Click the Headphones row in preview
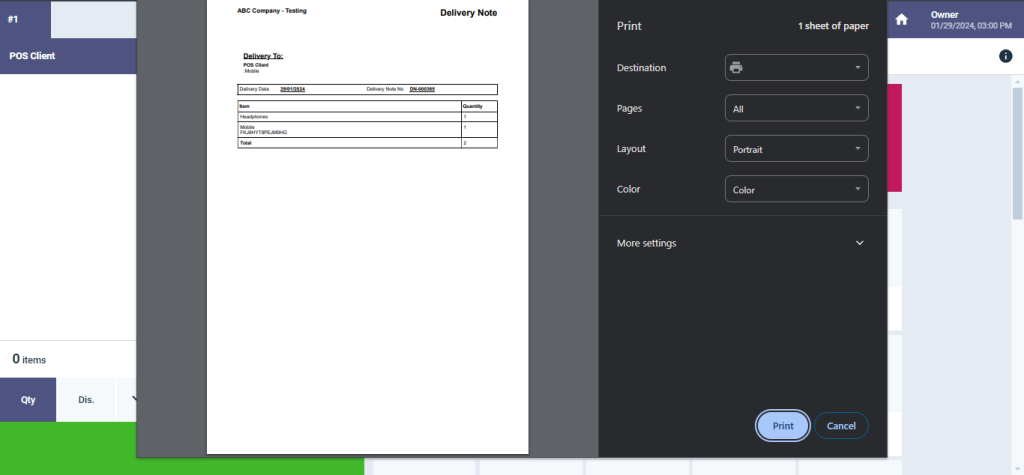1024x475 pixels. pyautogui.click(x=368, y=117)
